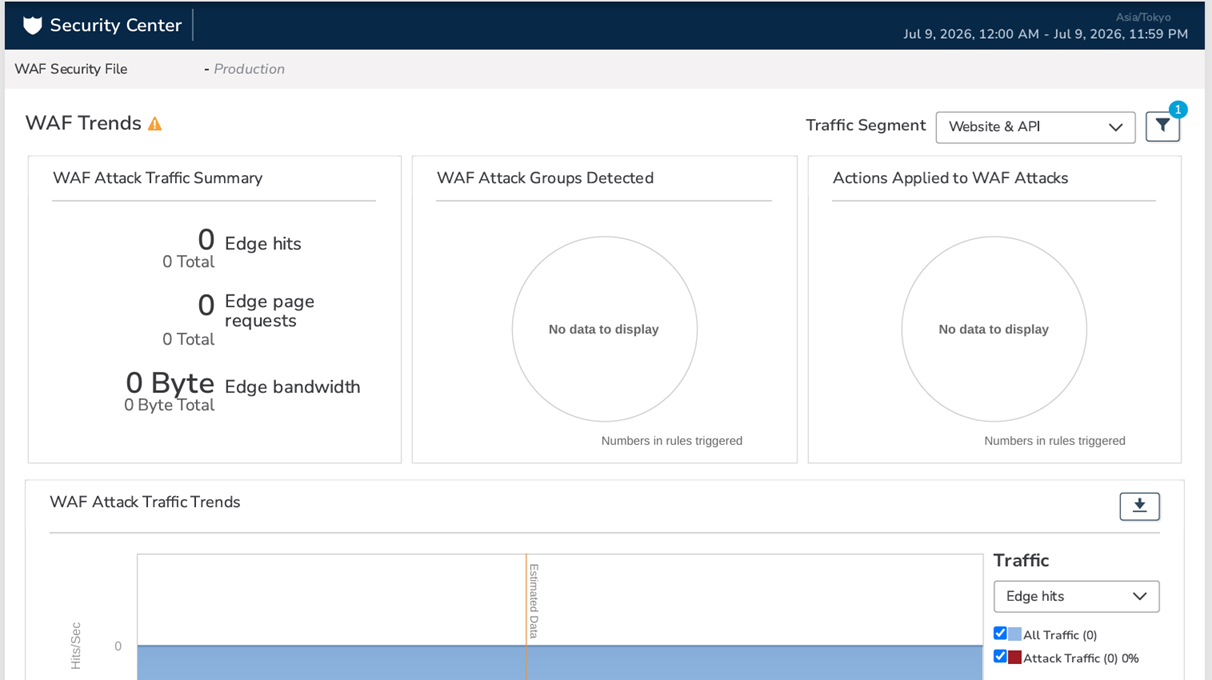1212x680 pixels.
Task: Open the Traffic Segment dropdown
Action: 1035,127
